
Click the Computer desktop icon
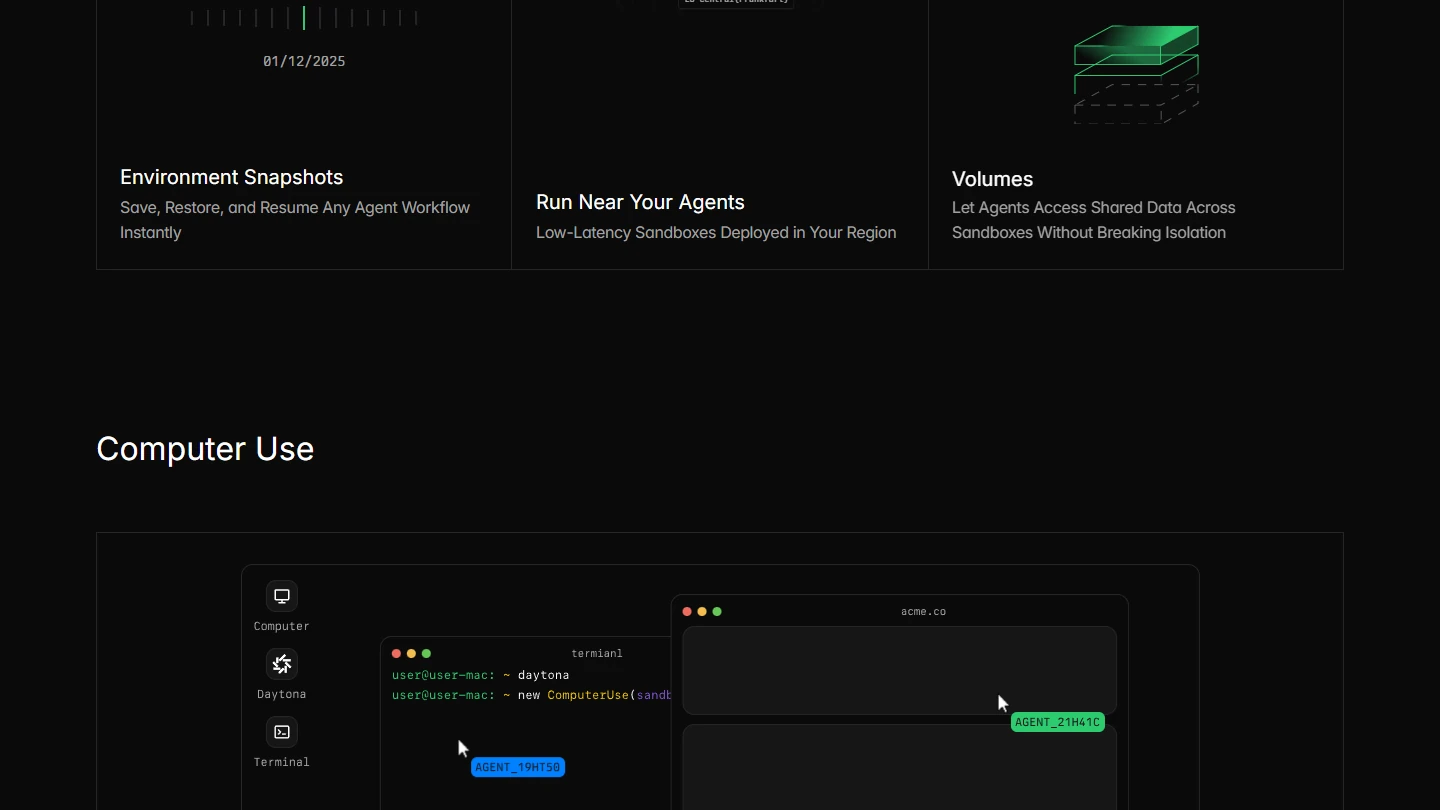pyautogui.click(x=282, y=596)
